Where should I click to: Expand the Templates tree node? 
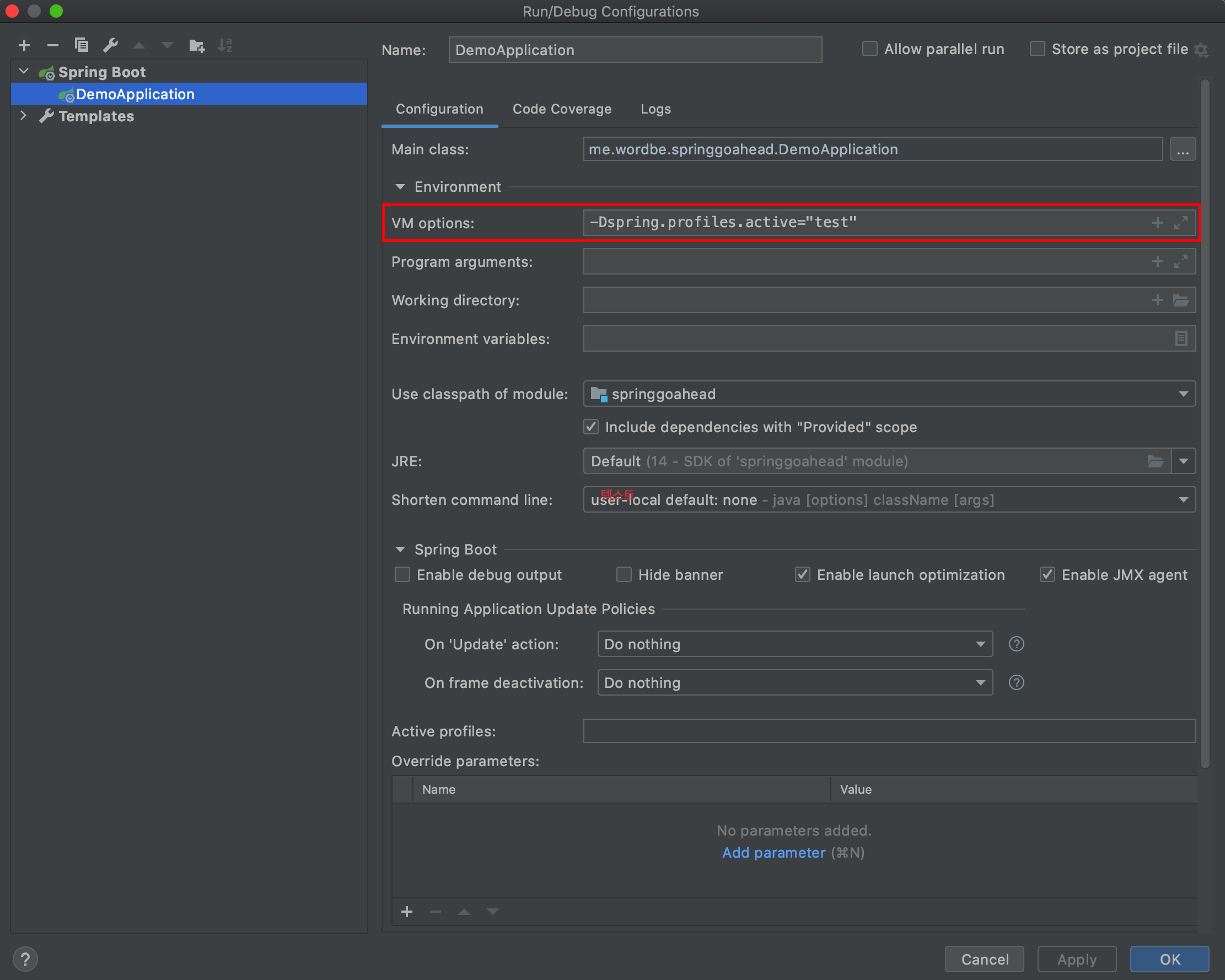tap(23, 116)
